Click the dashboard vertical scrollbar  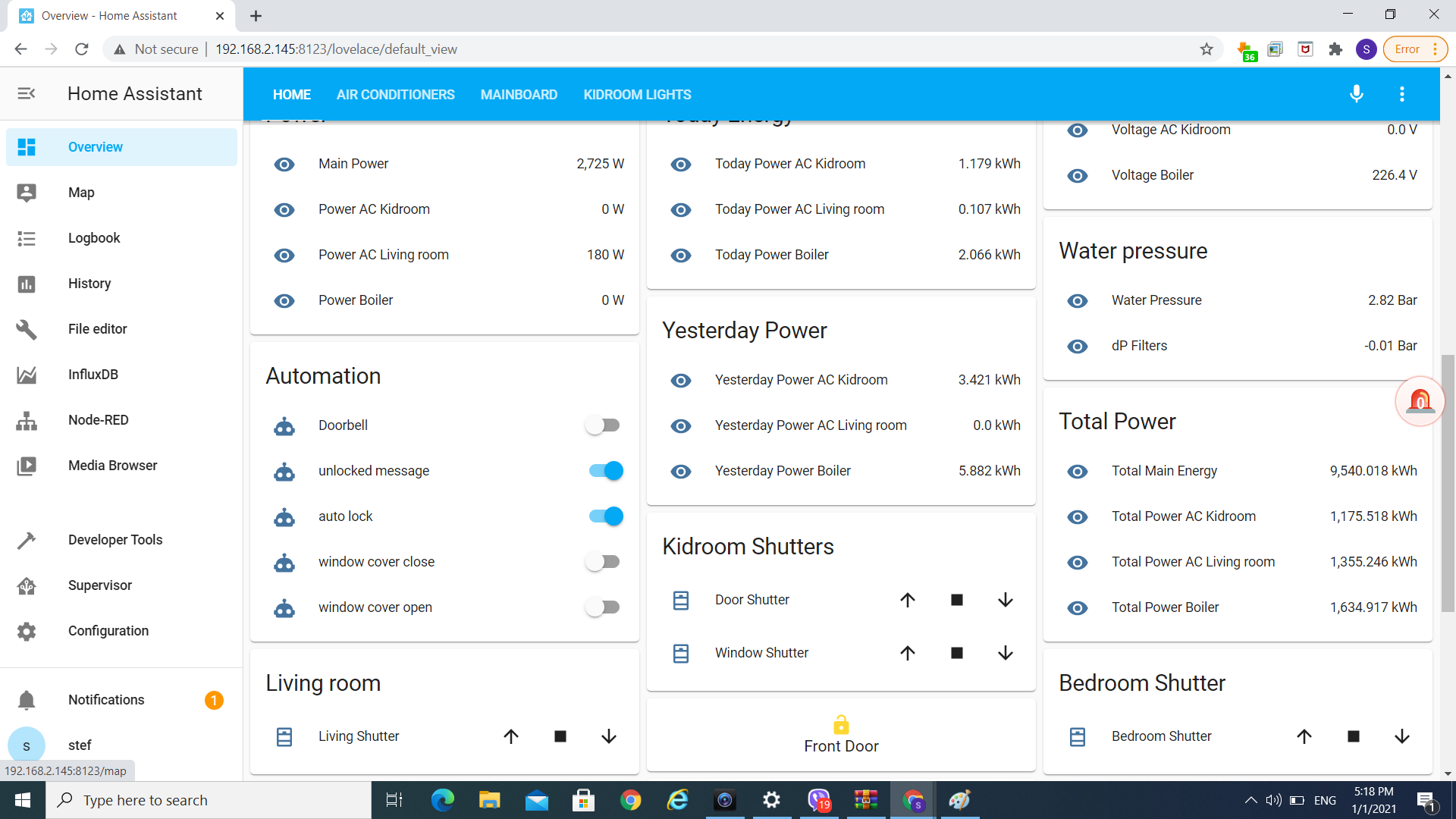click(1448, 484)
